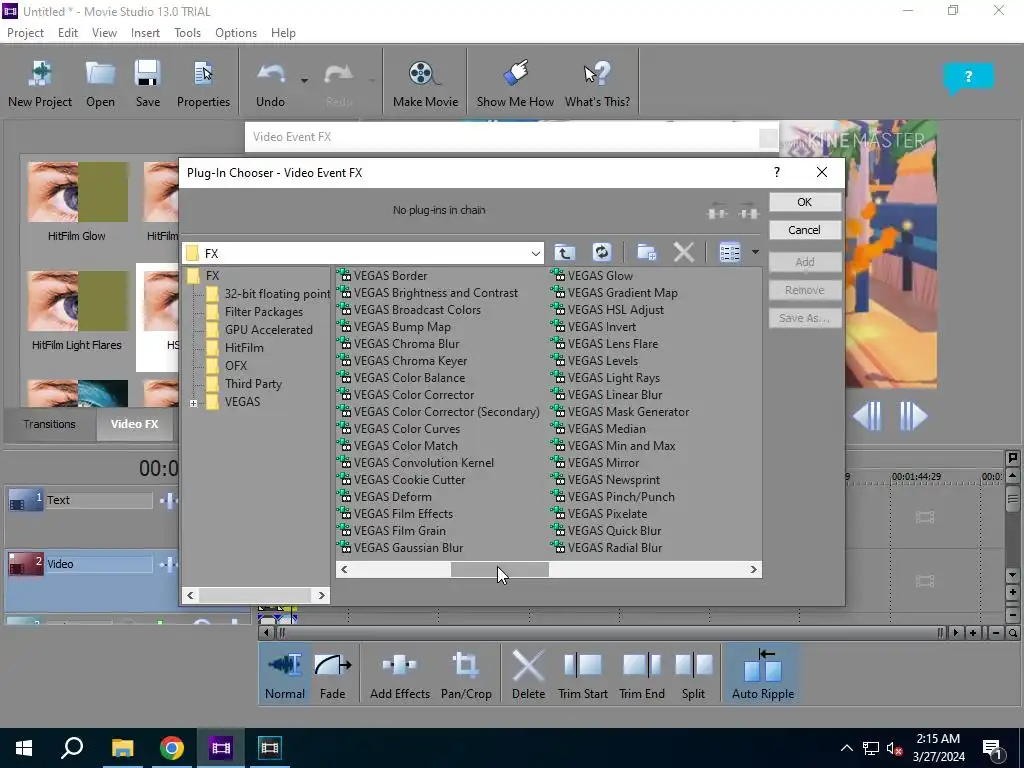Confirm with the OK button
The image size is (1024, 768).
click(805, 202)
